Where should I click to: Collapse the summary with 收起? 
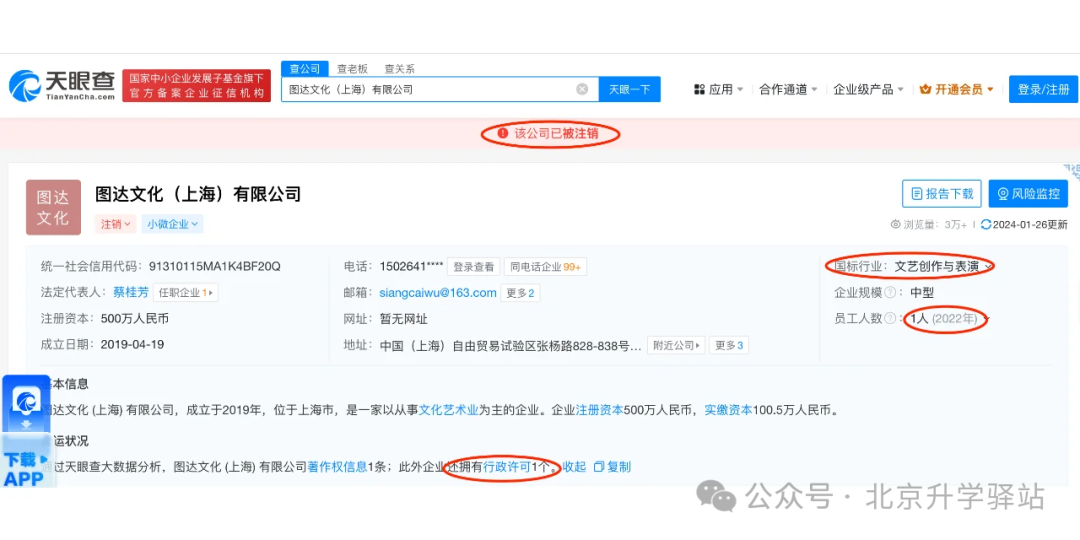click(574, 467)
